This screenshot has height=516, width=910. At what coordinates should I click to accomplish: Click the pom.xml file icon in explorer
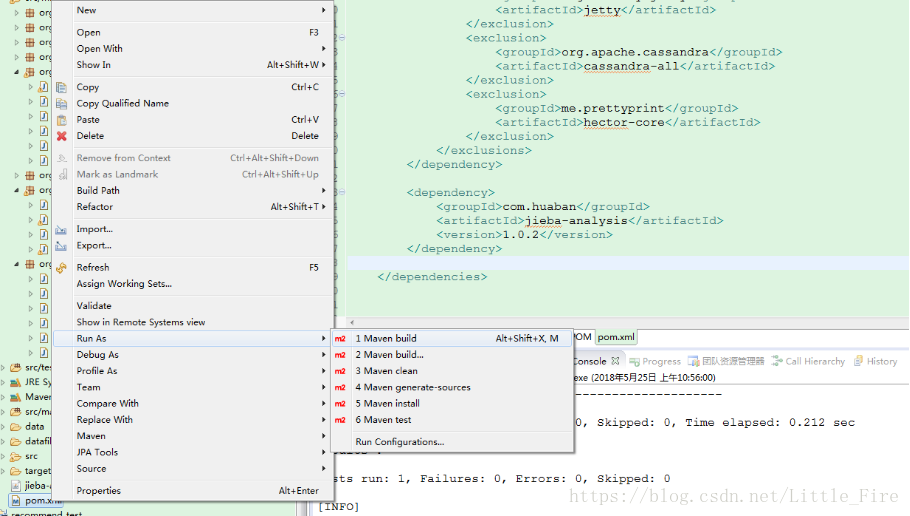point(16,500)
